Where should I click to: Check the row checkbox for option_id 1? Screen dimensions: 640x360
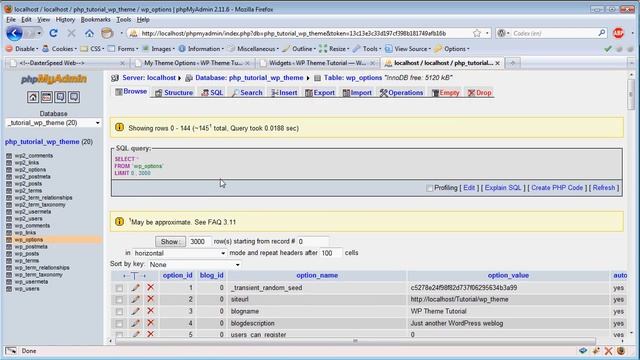(119, 288)
